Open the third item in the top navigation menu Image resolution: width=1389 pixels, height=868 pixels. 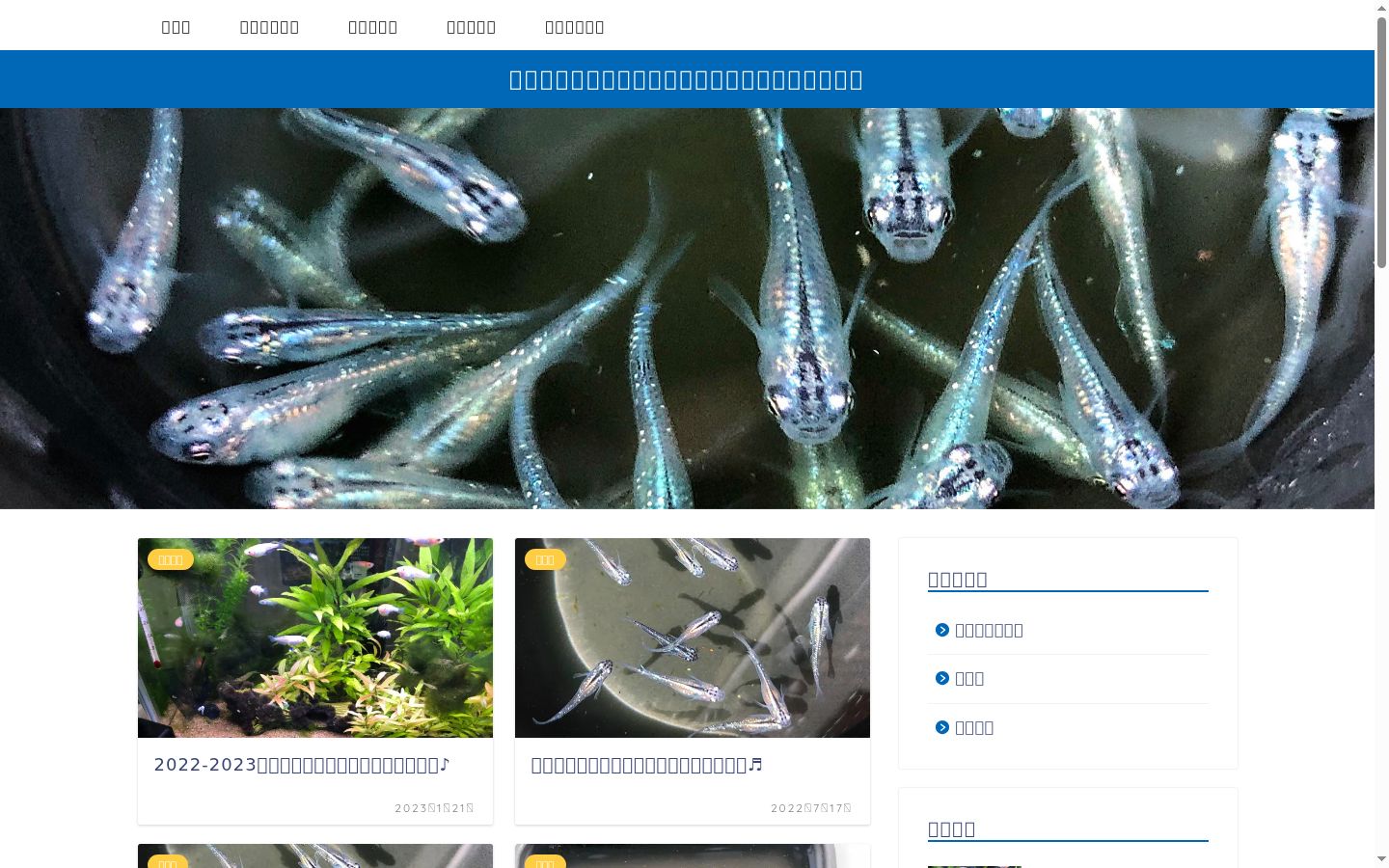click(x=373, y=27)
